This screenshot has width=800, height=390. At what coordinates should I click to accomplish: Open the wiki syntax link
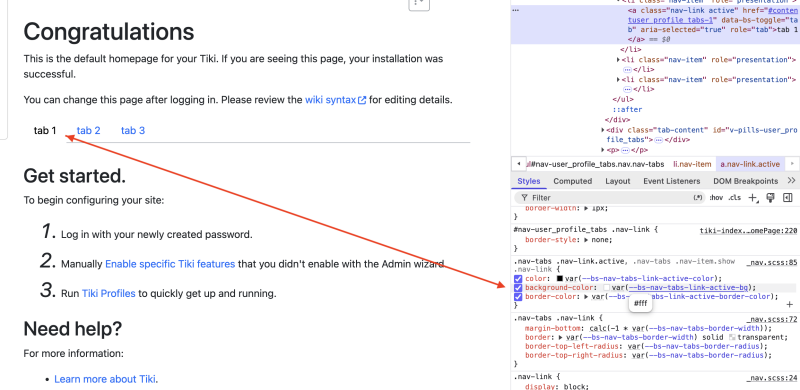pyautogui.click(x=330, y=100)
